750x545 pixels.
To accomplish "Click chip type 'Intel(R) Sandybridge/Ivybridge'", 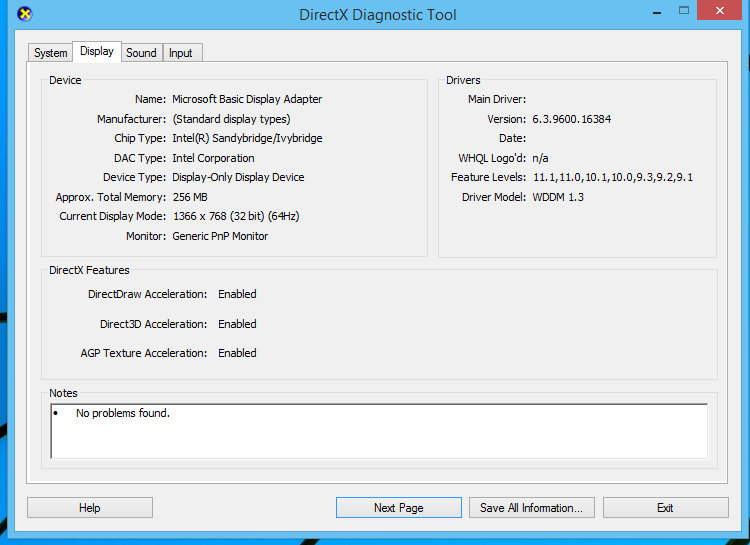I will pyautogui.click(x=247, y=138).
